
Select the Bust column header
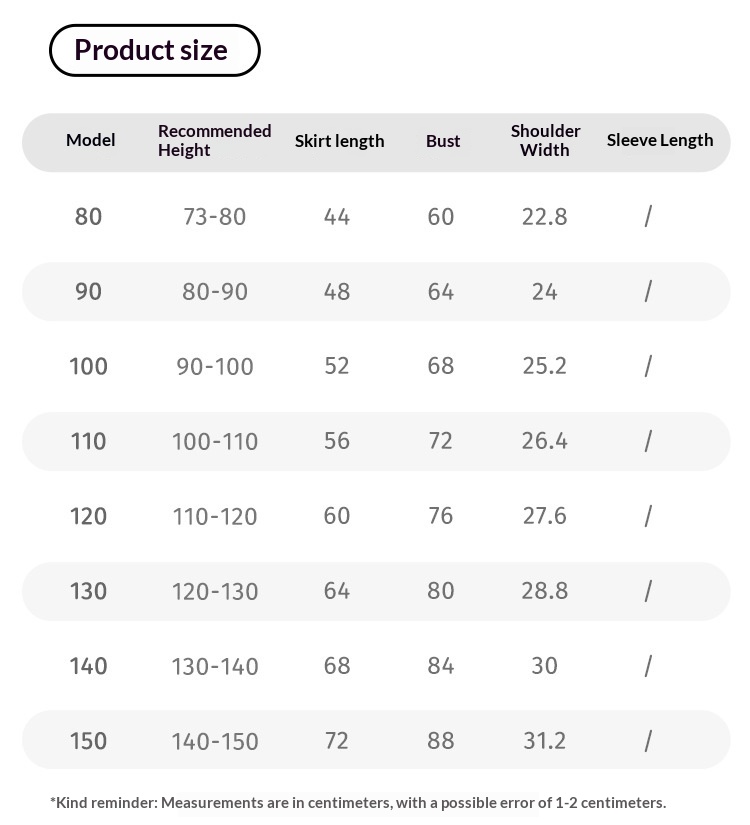[x=443, y=141]
